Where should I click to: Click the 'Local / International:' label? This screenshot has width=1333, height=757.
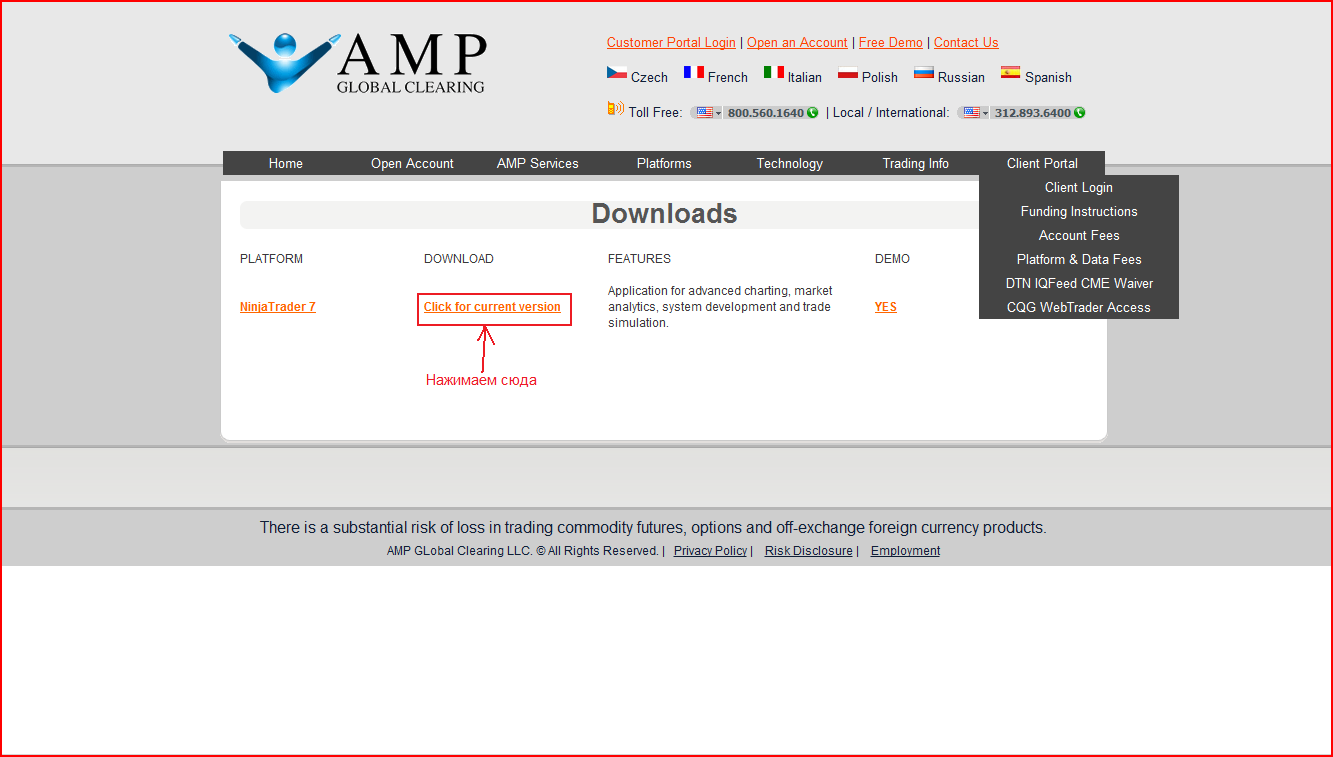tap(891, 113)
